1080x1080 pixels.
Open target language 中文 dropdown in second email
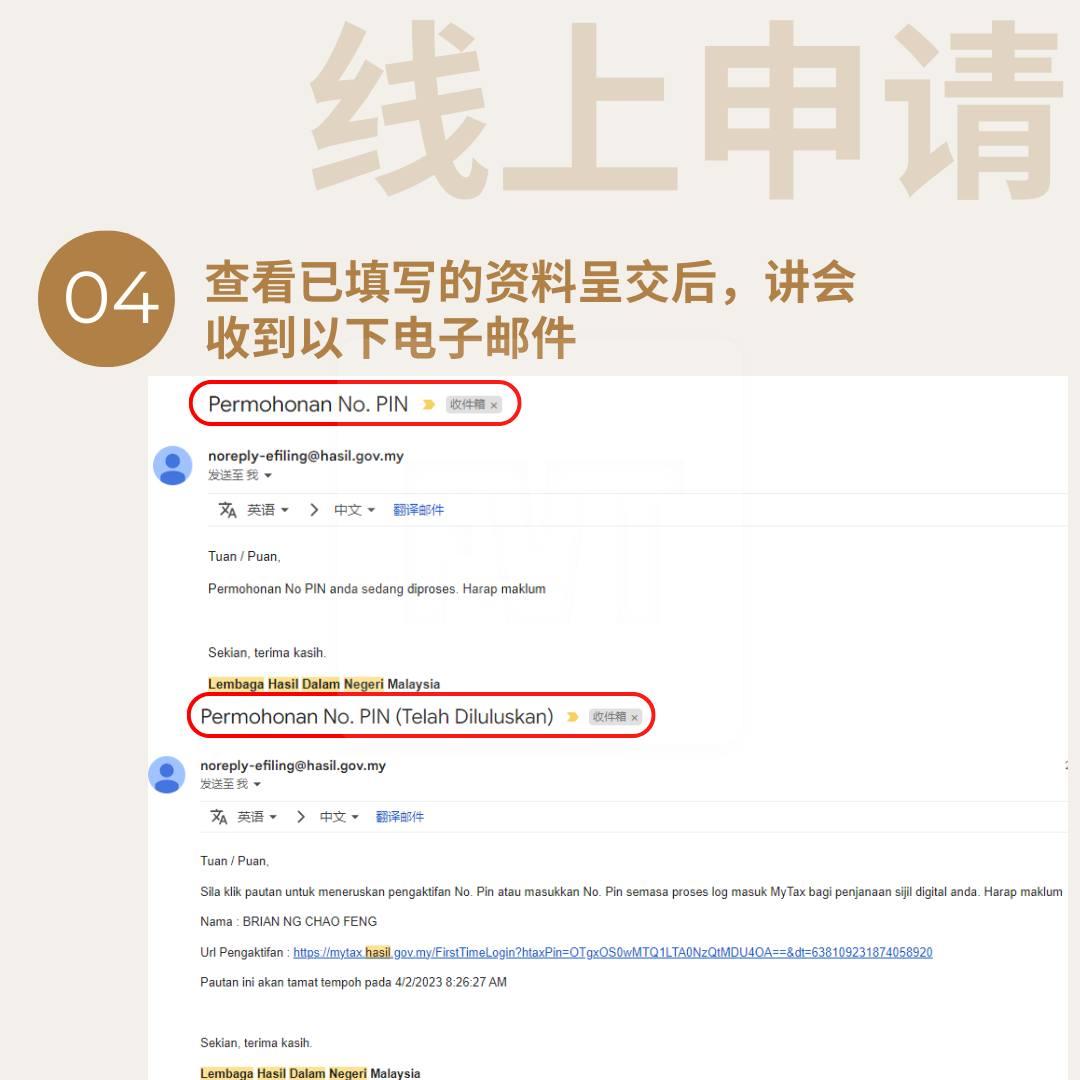(x=339, y=817)
